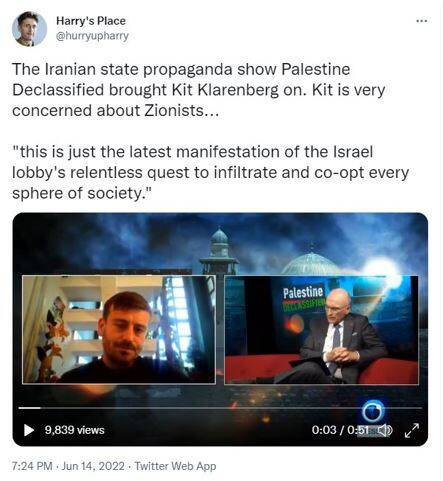
Task: Click the Twitter Web App source label
Action: pyautogui.click(x=175, y=466)
